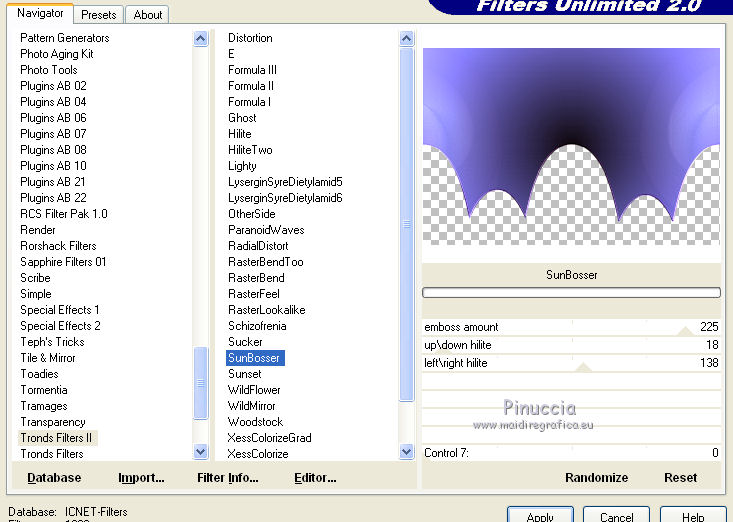Screen dimensions: 733x522
Task: Open the Editor... button
Action: tap(315, 478)
